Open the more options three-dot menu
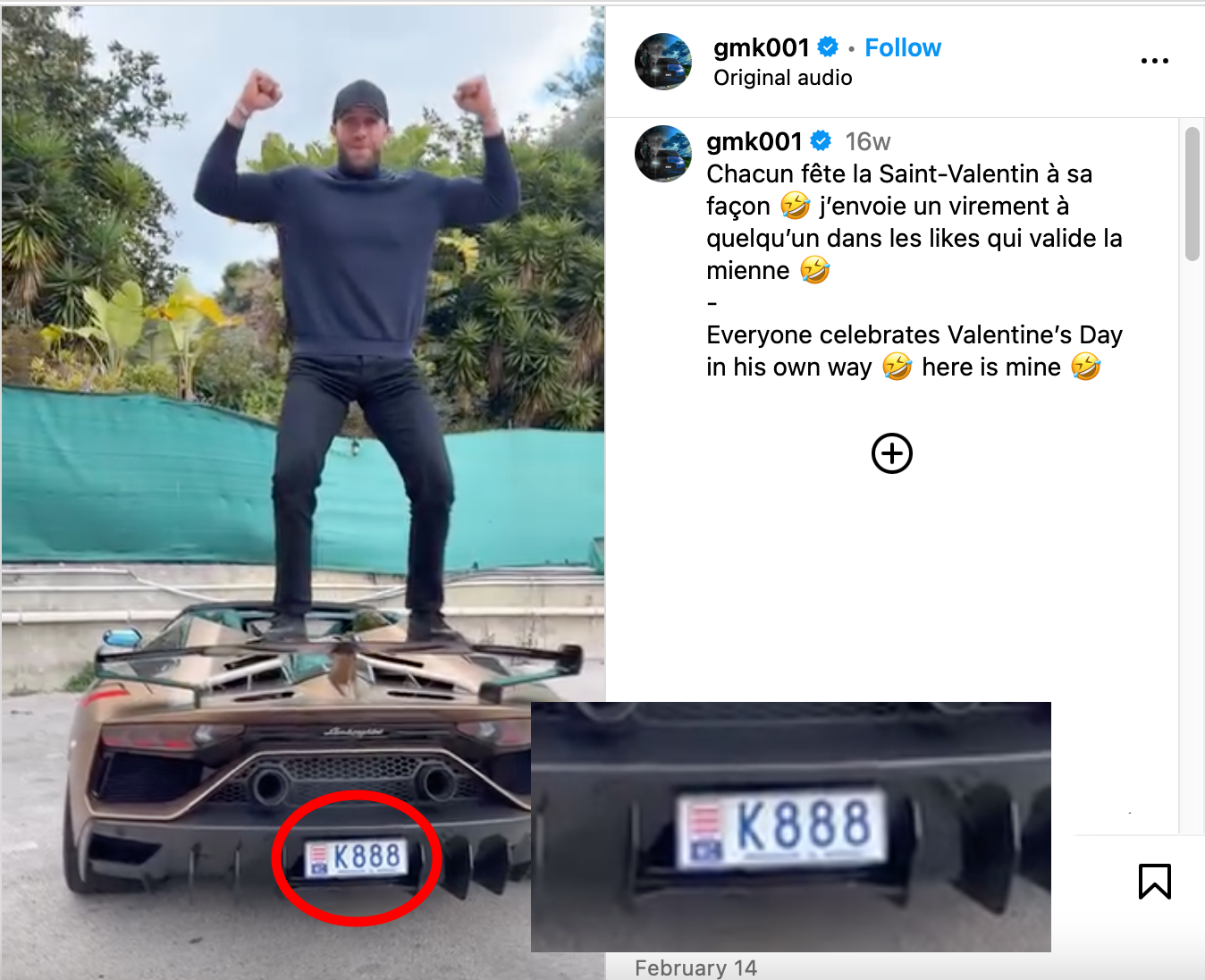This screenshot has width=1205, height=980. pyautogui.click(x=1154, y=61)
